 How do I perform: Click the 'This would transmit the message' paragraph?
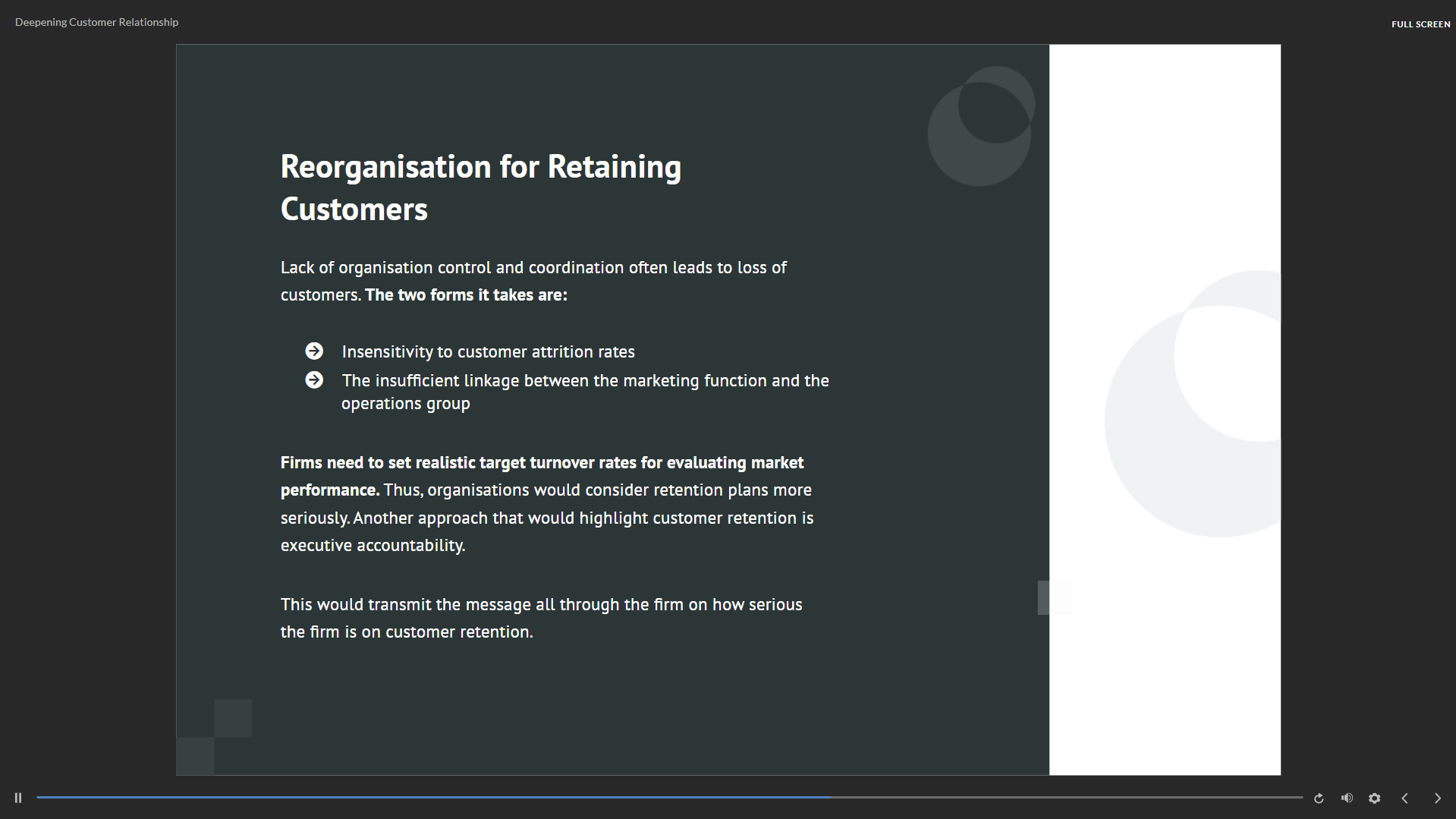click(541, 618)
